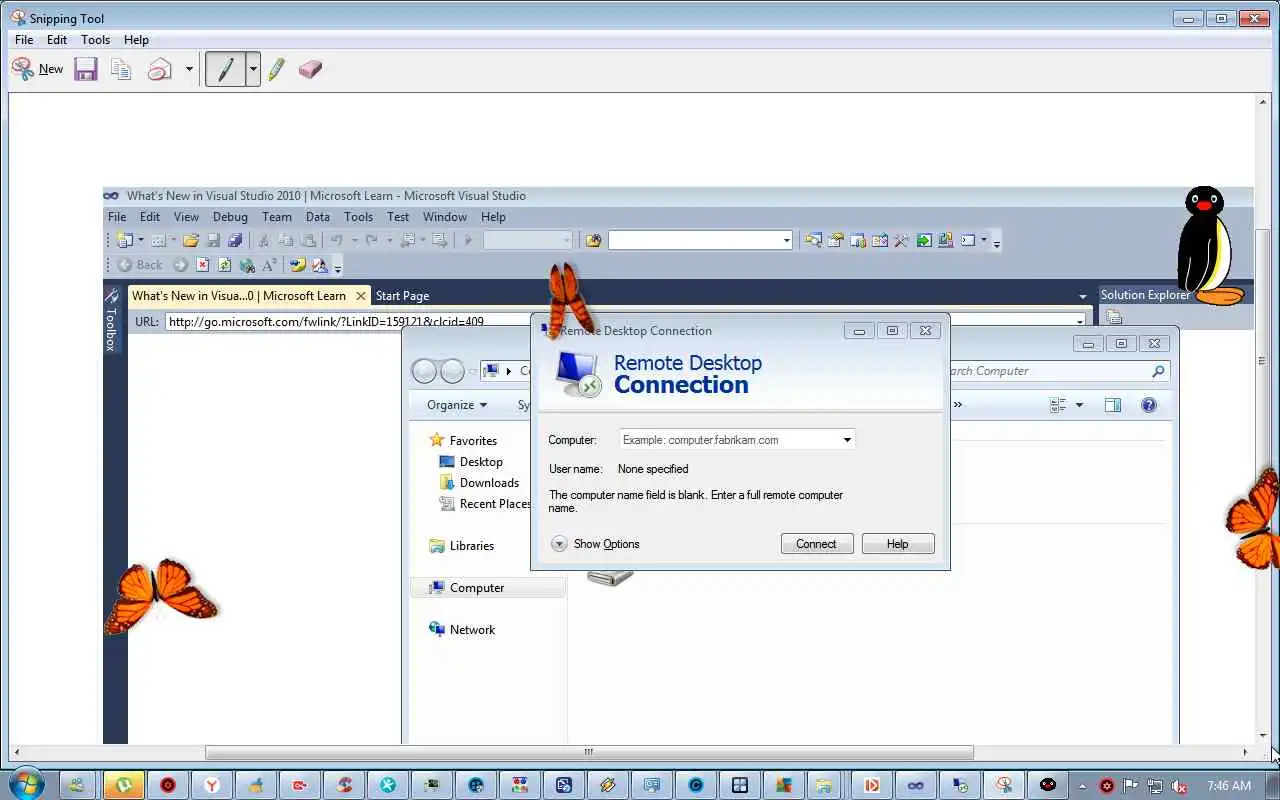The height and width of the screenshot is (800, 1280).
Task: Select Desktop under Favorites
Action: tap(471, 462)
